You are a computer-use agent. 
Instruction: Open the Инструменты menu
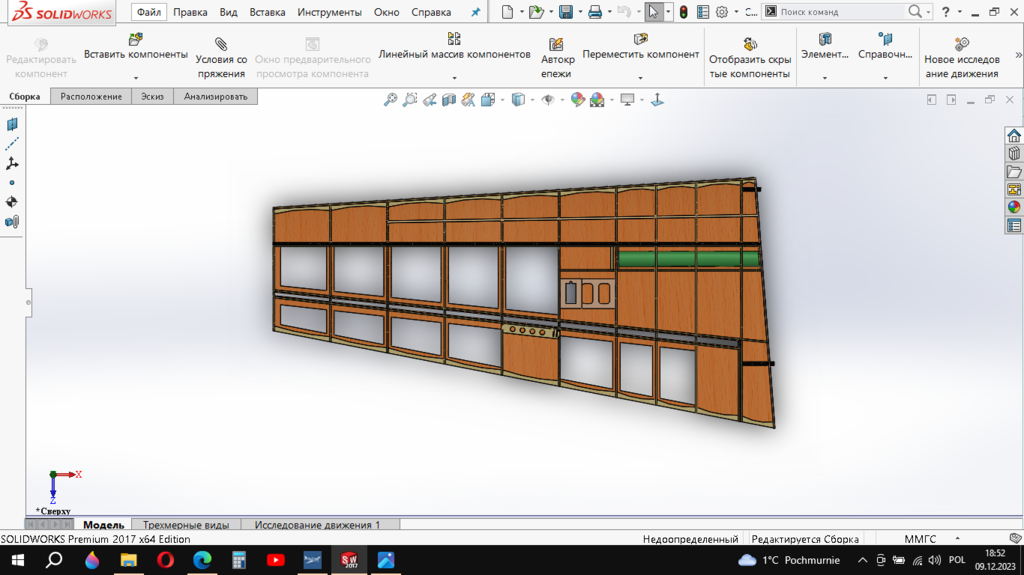click(329, 12)
